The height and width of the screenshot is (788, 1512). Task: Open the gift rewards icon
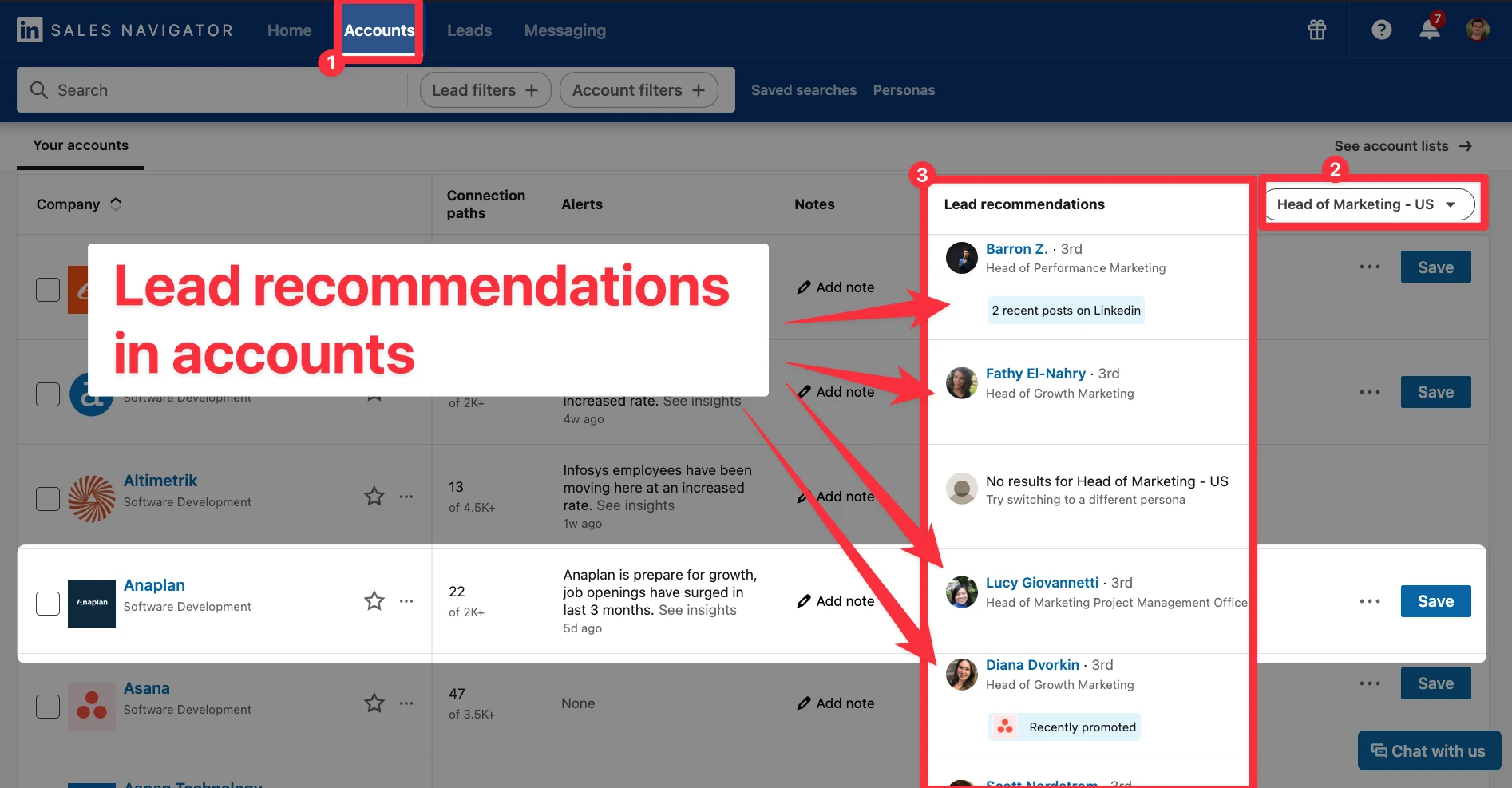(1317, 30)
